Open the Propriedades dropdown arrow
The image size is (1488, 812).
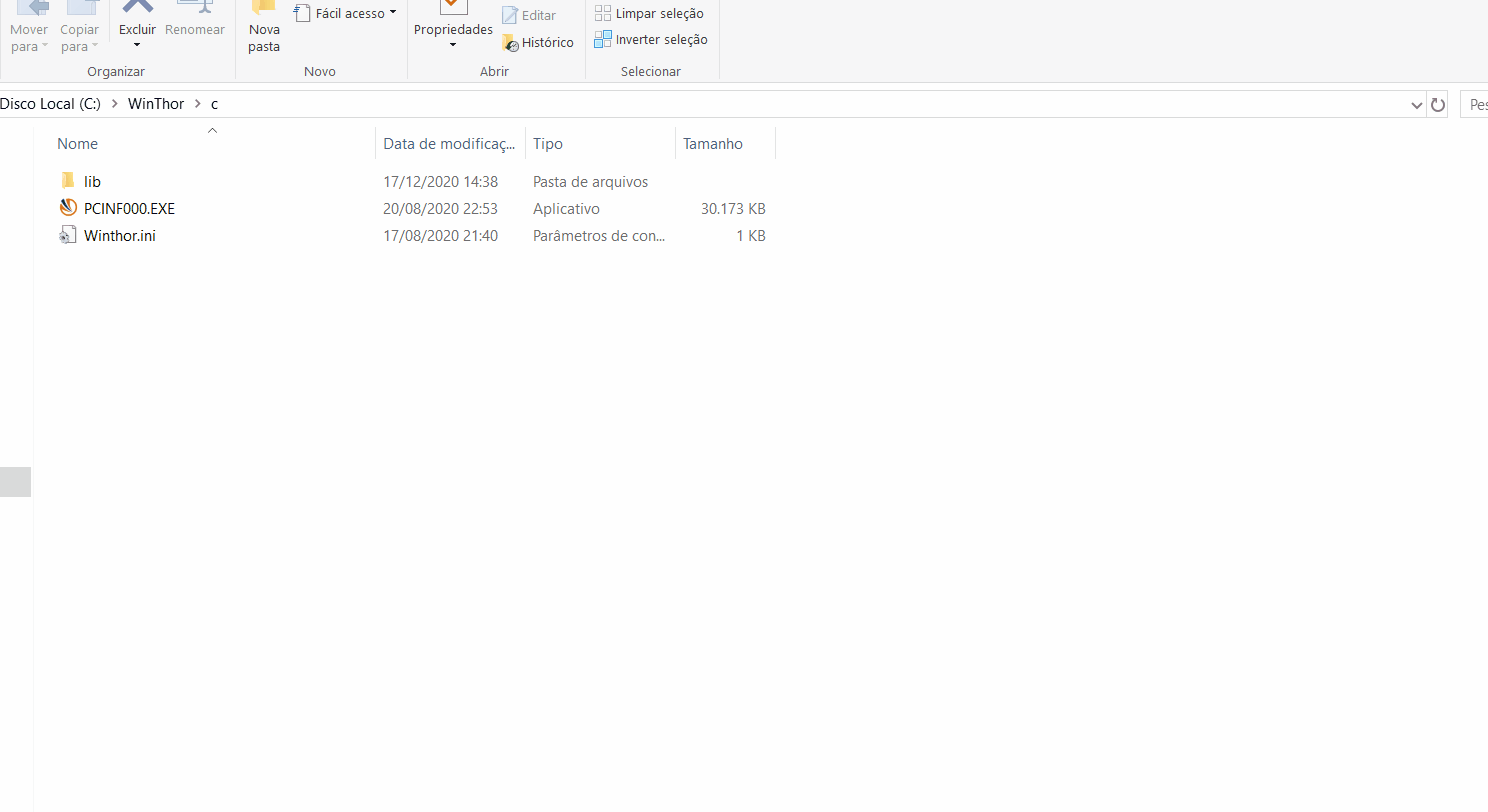click(x=453, y=45)
